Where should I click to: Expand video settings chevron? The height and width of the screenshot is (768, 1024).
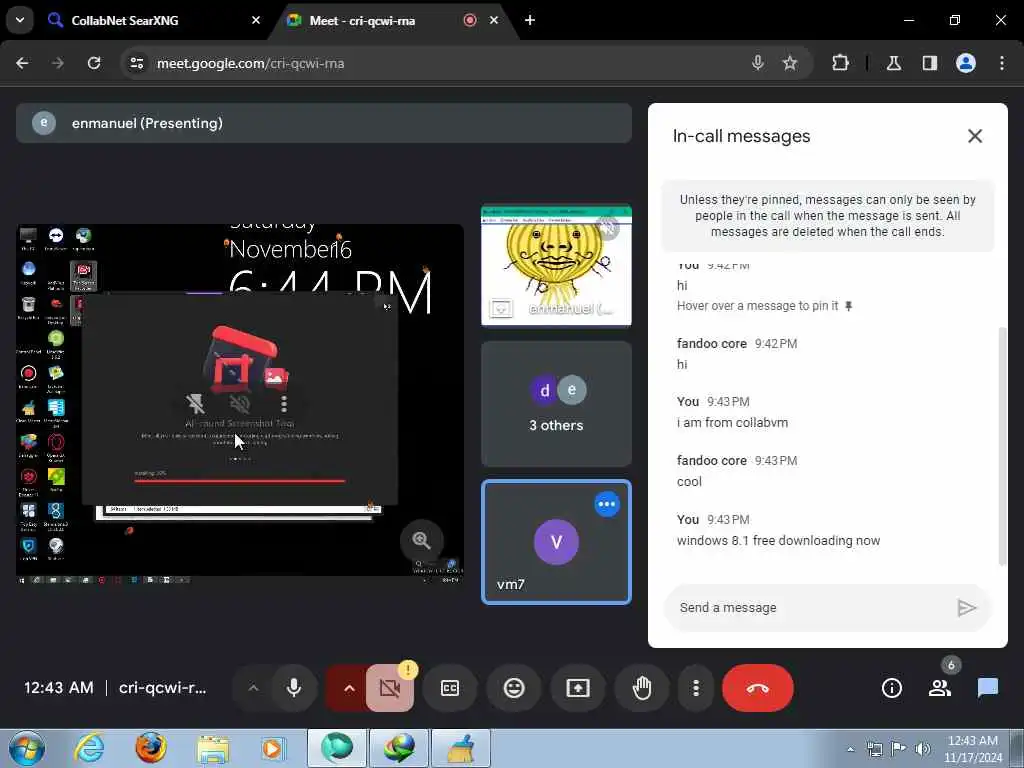(349, 688)
